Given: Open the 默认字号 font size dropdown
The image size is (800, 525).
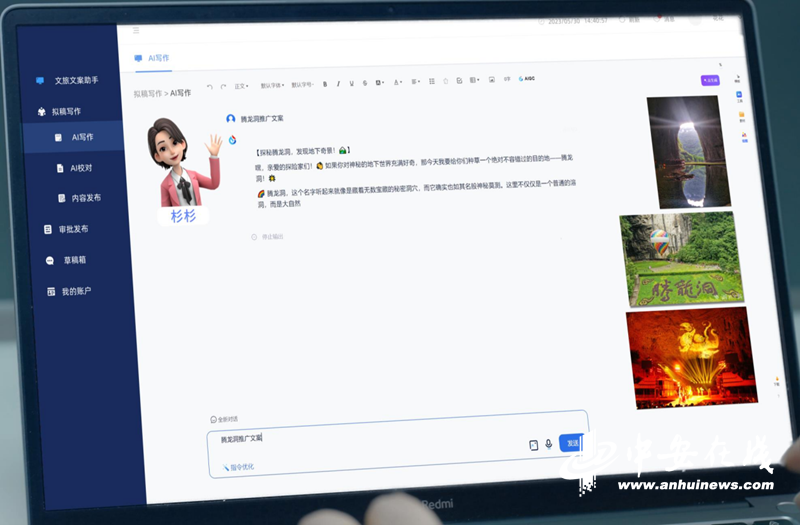Looking at the screenshot, I should (x=303, y=84).
